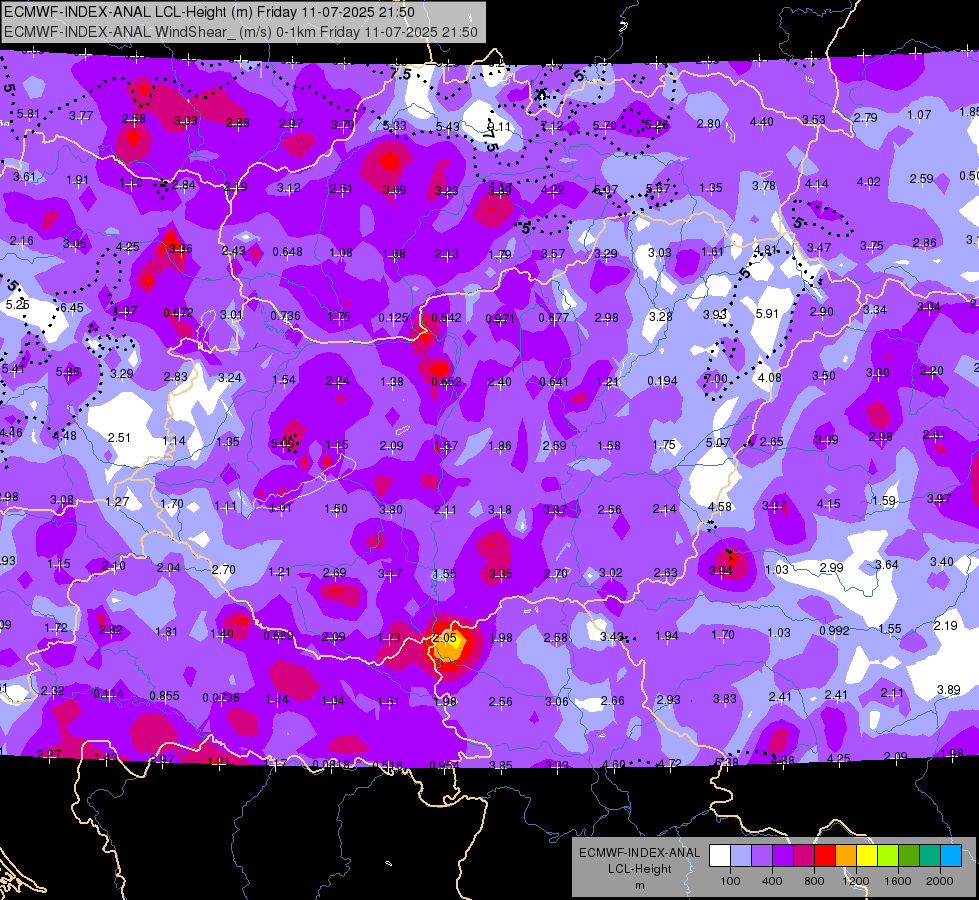Click the wind shear value 5.43
979x900 pixels.
[448, 127]
